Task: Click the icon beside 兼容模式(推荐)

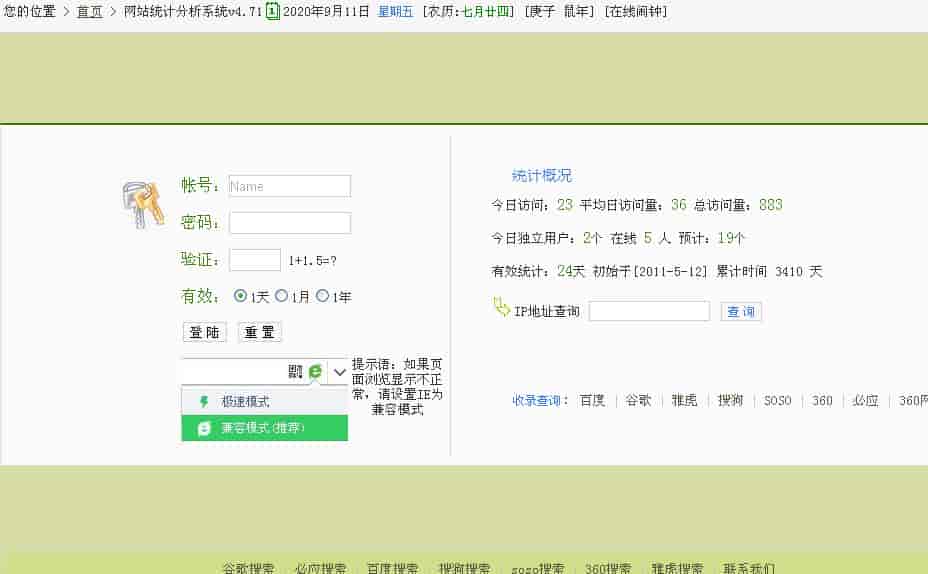Action: [204, 428]
